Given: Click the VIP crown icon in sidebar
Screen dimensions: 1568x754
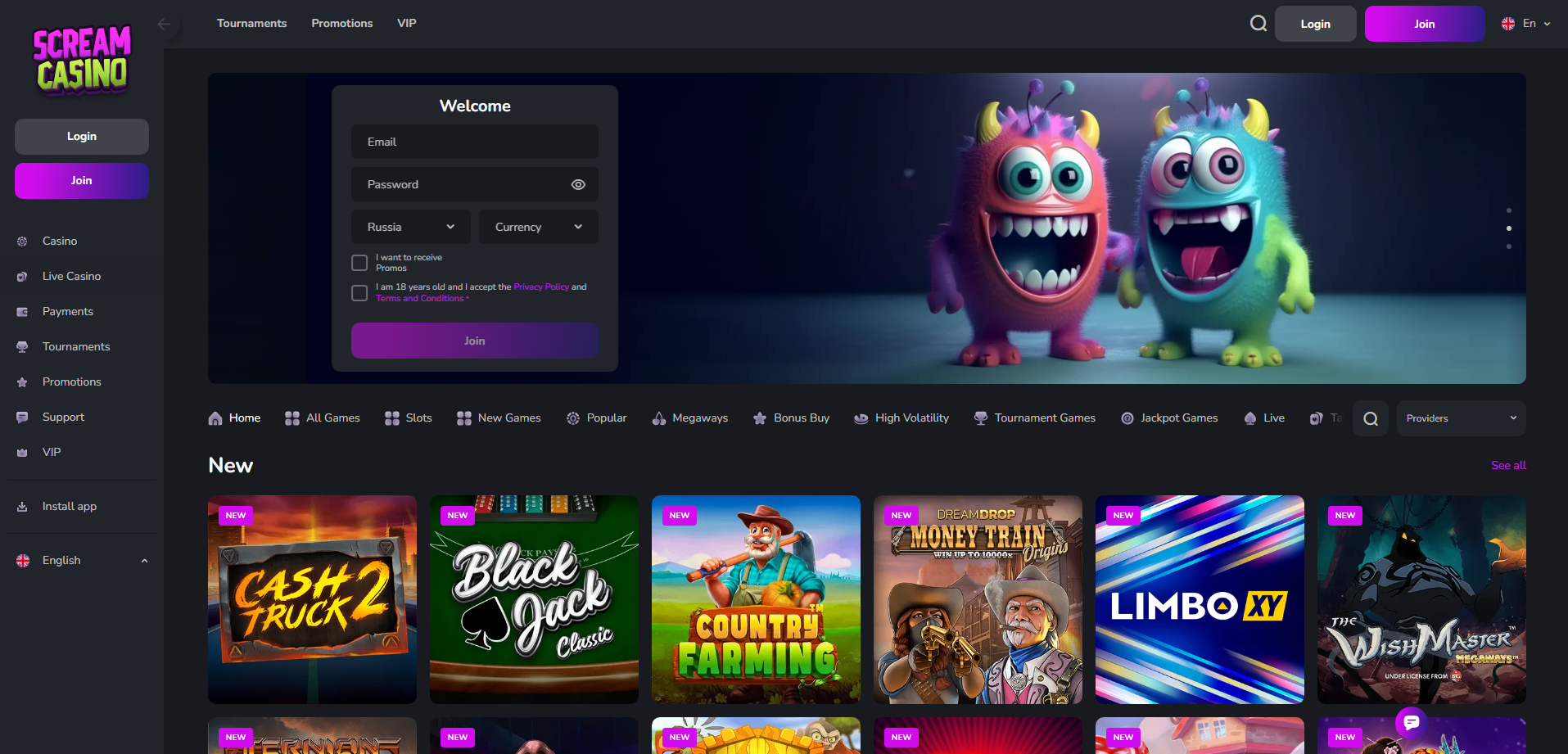Looking at the screenshot, I should click(22, 453).
